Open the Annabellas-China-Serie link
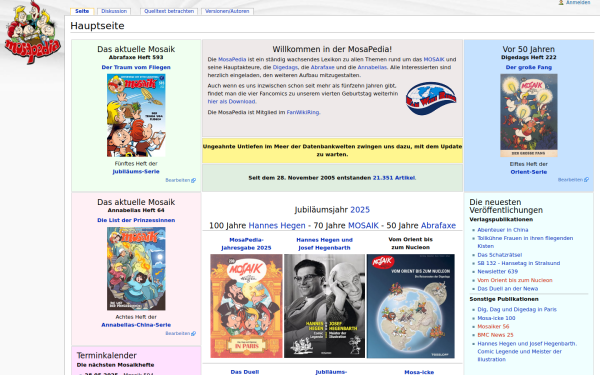Viewport: 600px width, 375px height. (136, 325)
